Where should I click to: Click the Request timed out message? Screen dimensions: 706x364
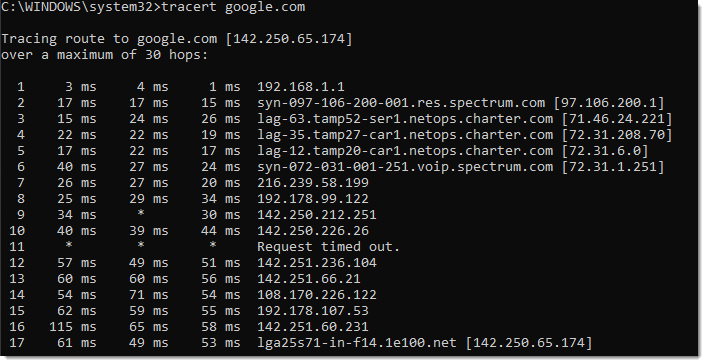coord(329,247)
